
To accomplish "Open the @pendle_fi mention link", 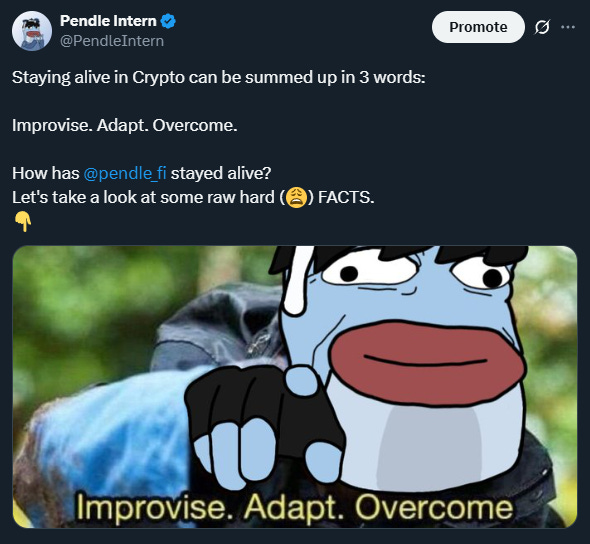I will point(125,173).
